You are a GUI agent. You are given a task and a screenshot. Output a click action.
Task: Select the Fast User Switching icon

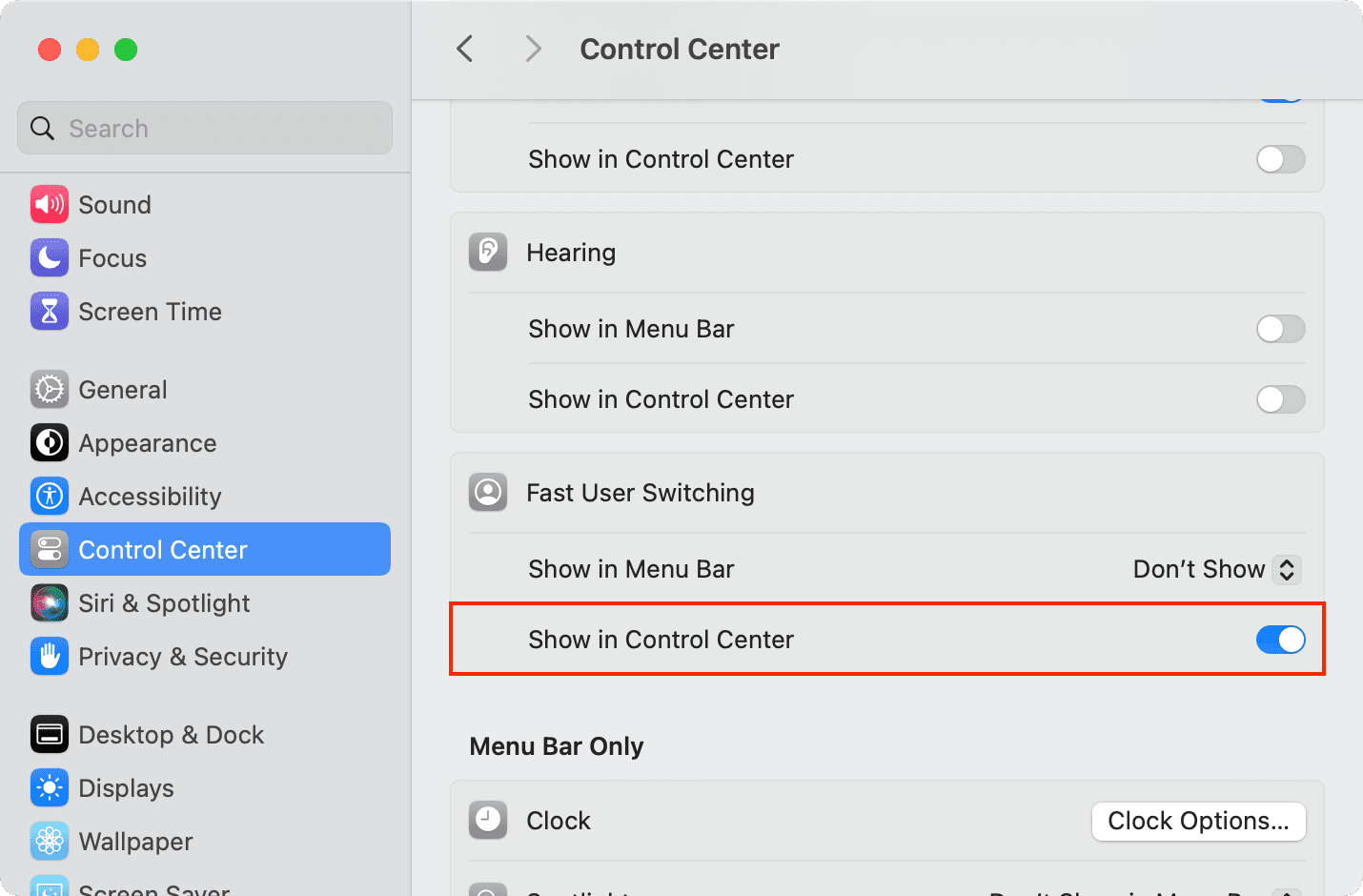click(487, 492)
